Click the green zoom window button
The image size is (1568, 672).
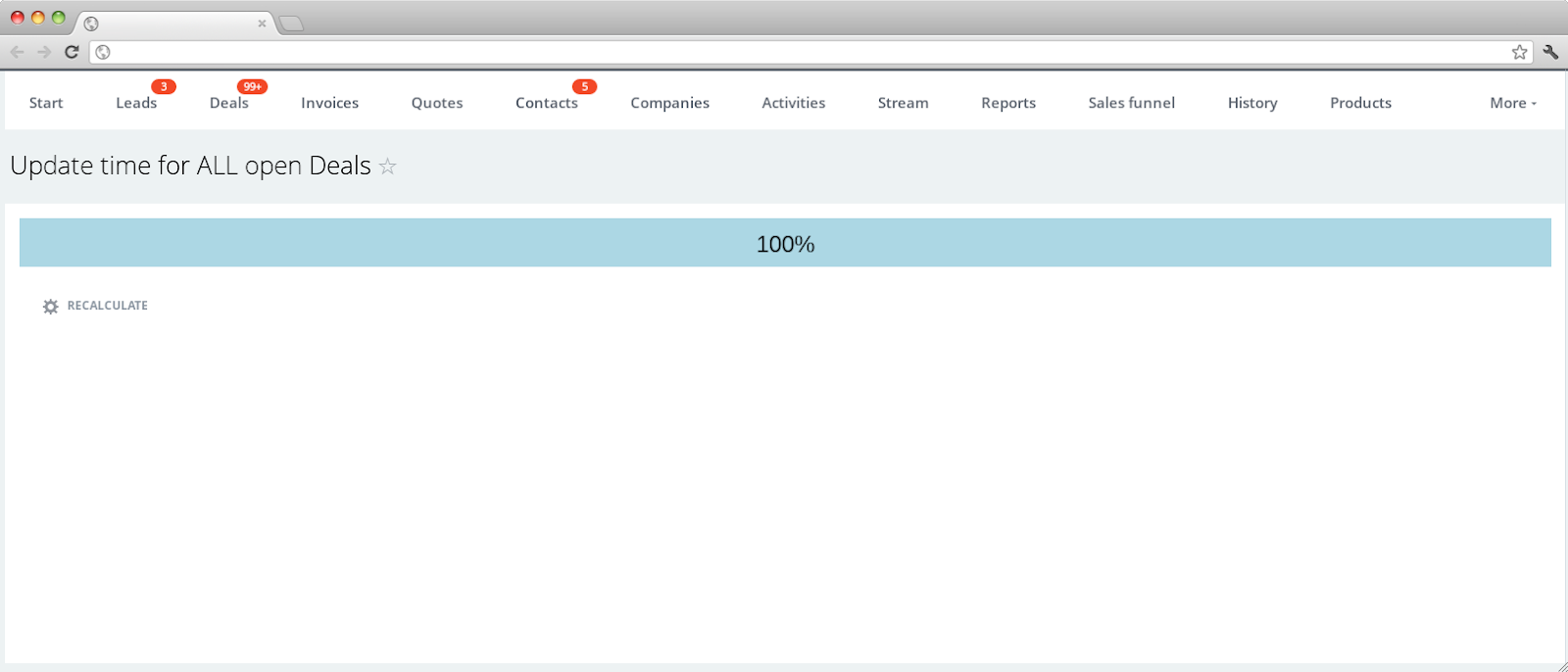pos(59,18)
